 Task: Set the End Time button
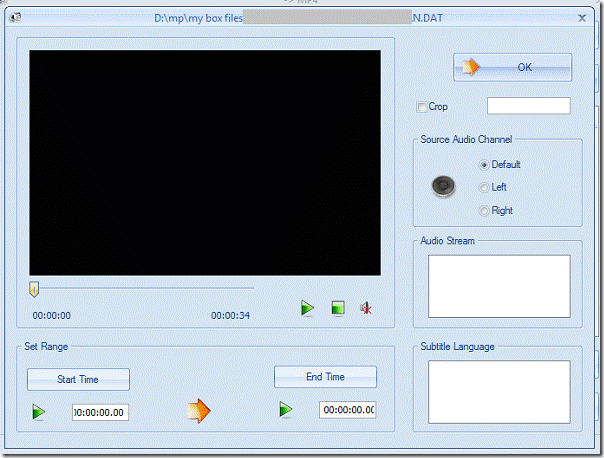coord(325,377)
